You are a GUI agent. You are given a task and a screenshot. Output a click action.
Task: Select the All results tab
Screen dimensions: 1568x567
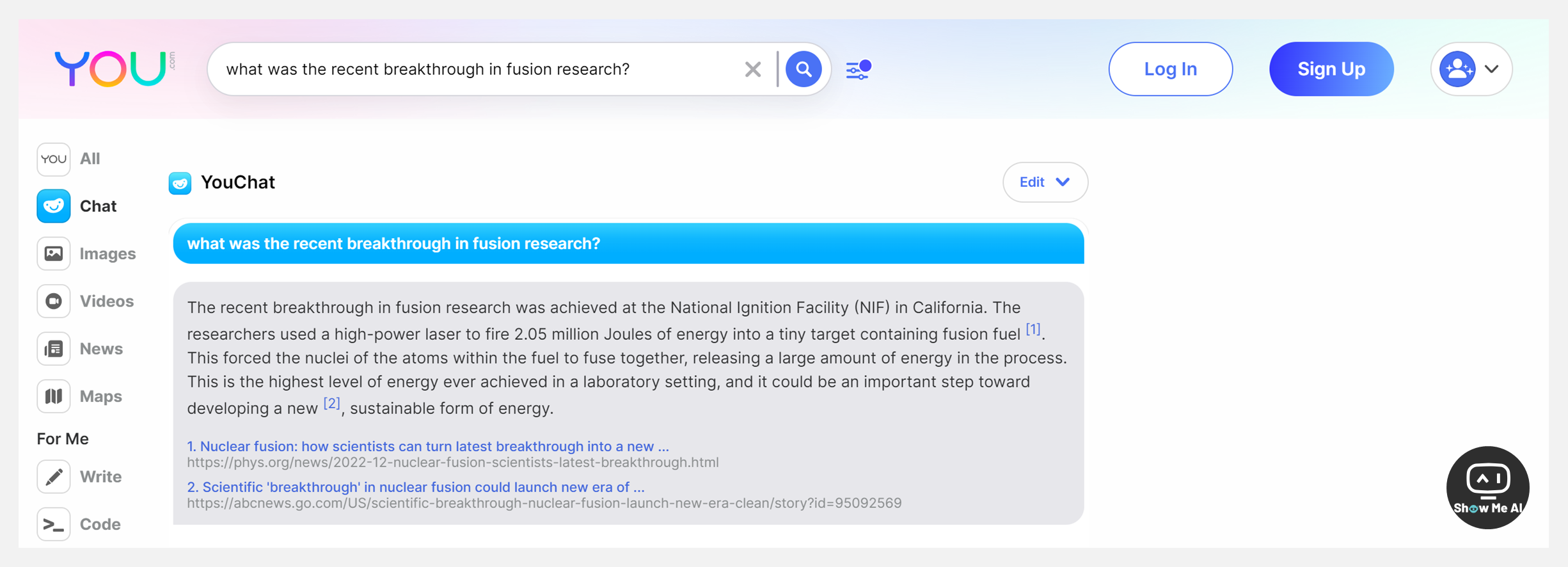pyautogui.click(x=69, y=159)
